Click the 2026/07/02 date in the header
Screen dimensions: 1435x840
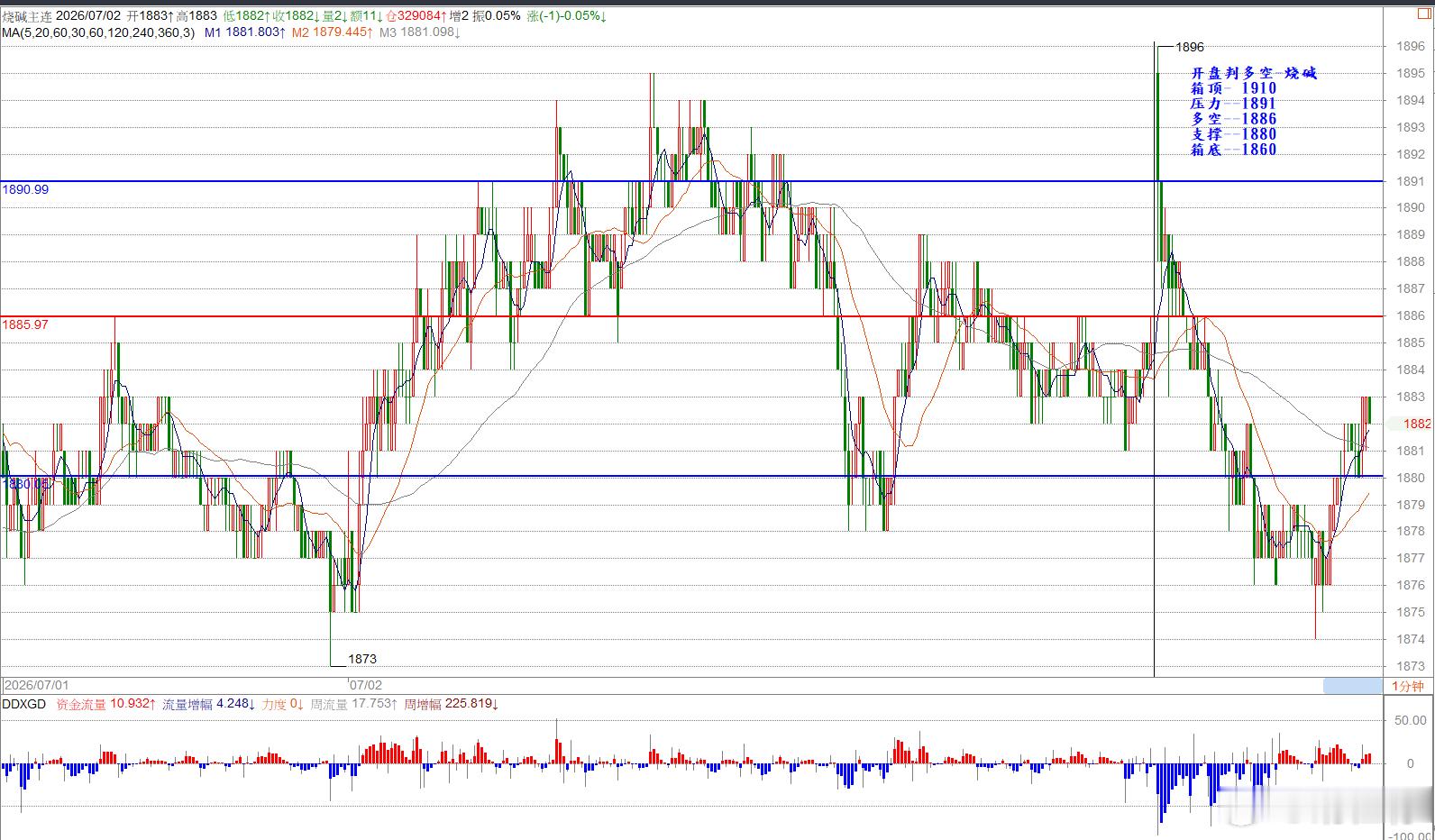(x=89, y=16)
